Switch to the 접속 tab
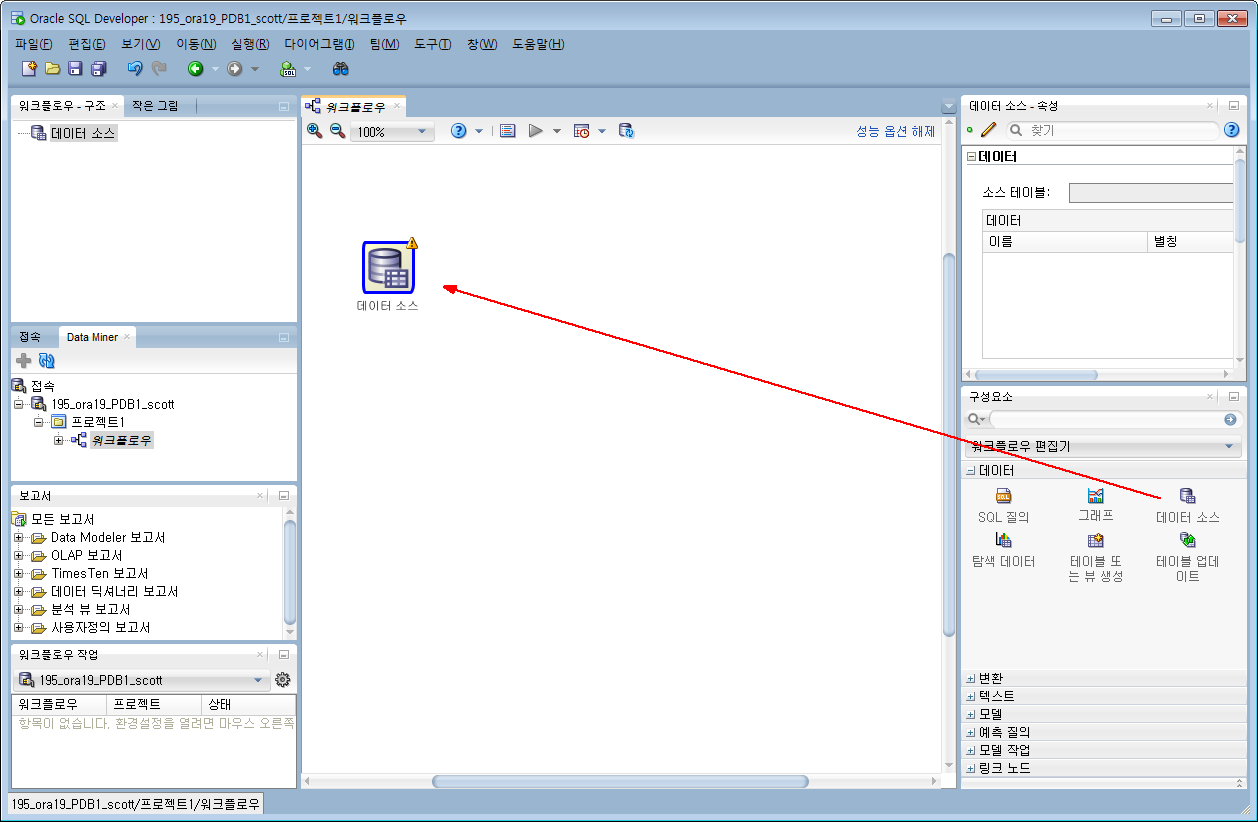 [x=30, y=337]
